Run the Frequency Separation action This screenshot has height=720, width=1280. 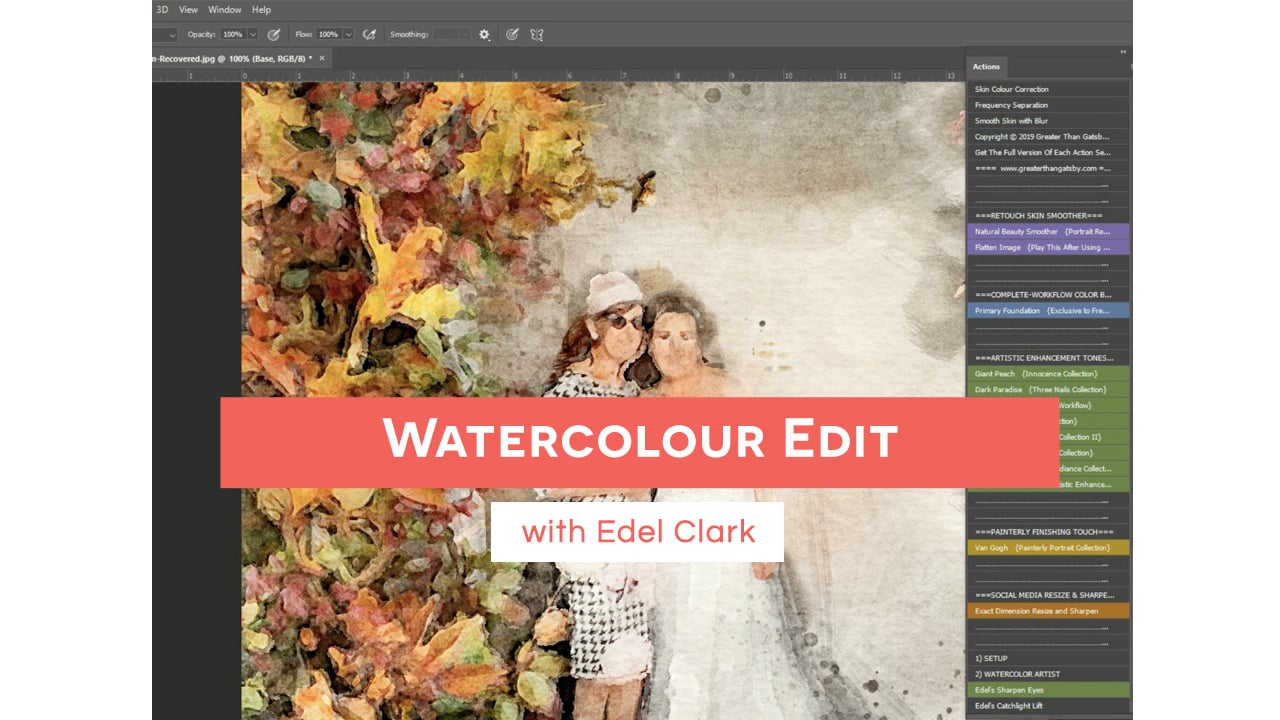click(x=1048, y=105)
